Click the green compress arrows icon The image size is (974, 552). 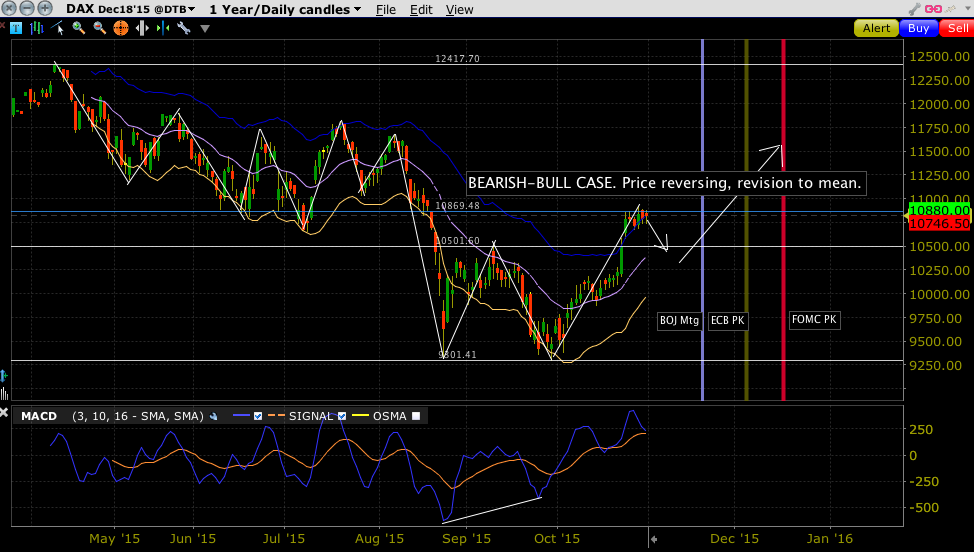[163, 28]
